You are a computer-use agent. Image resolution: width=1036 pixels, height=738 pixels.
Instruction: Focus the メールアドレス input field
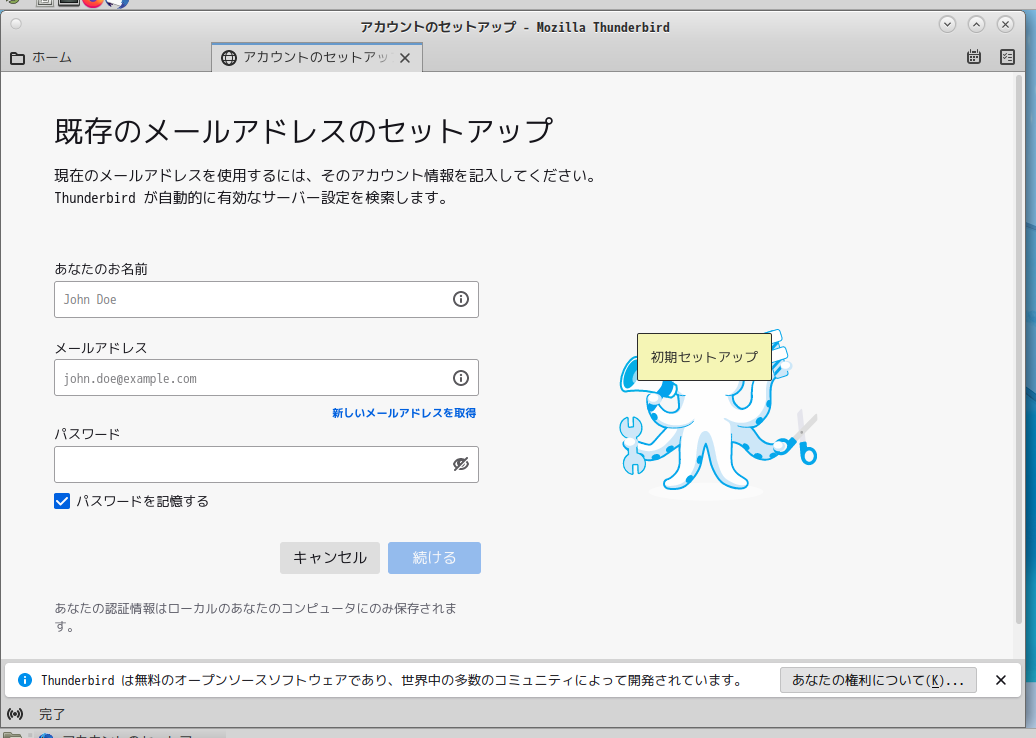(x=266, y=378)
